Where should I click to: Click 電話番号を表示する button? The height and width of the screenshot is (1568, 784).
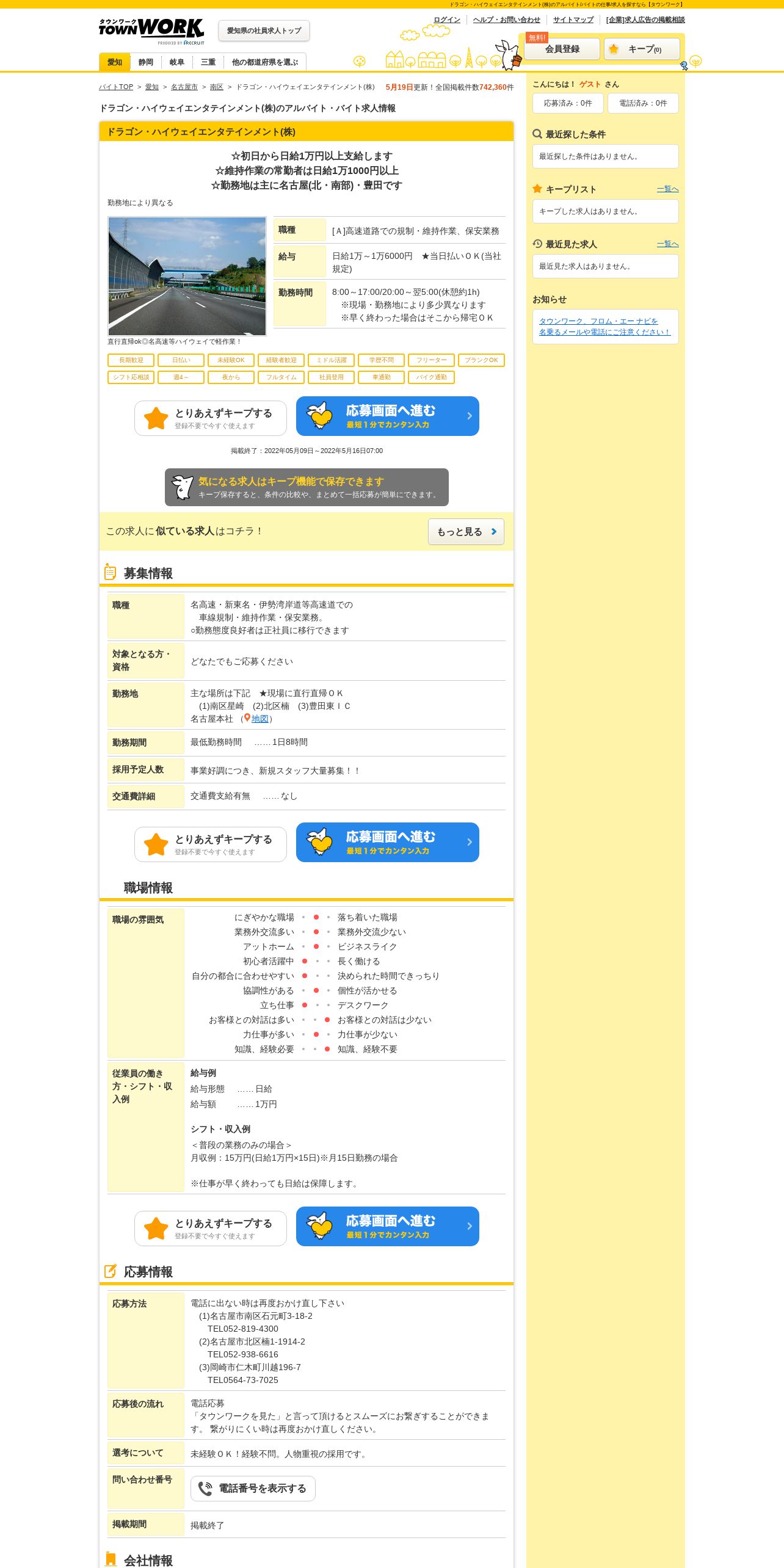click(253, 1489)
